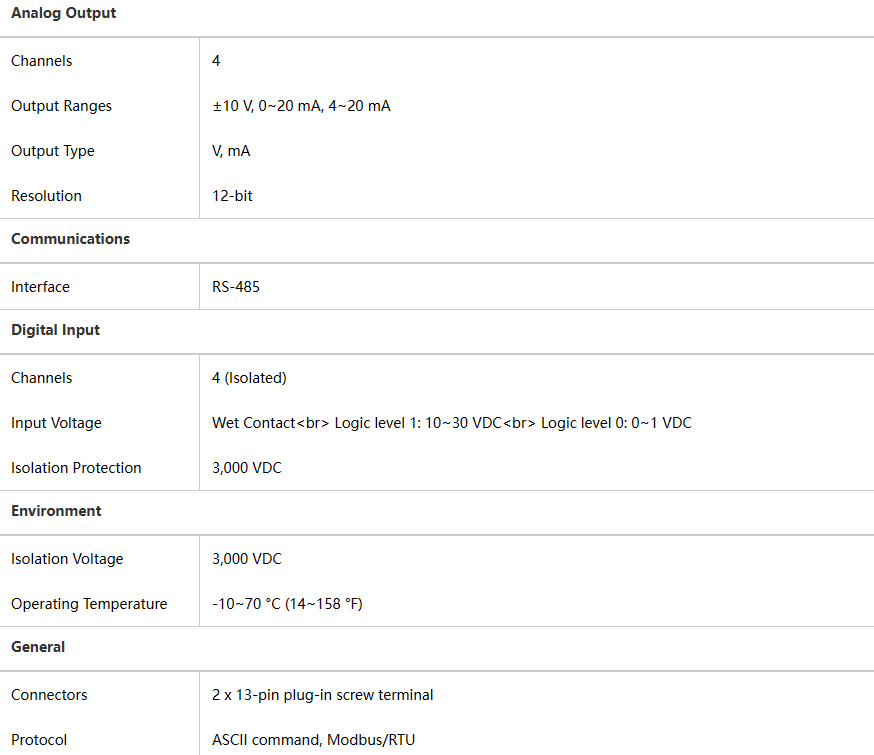This screenshot has width=874, height=755.
Task: Click the General section header
Action: (38, 647)
